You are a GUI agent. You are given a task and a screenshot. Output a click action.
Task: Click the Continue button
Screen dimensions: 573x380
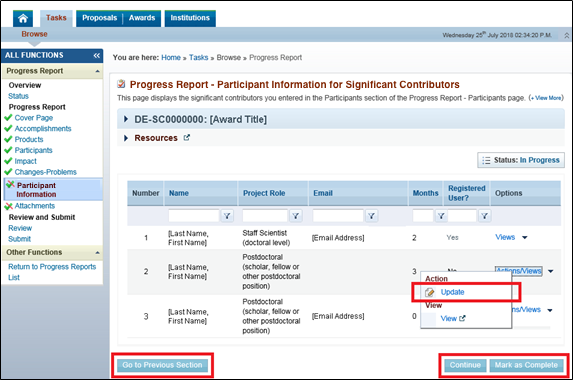pyautogui.click(x=465, y=365)
